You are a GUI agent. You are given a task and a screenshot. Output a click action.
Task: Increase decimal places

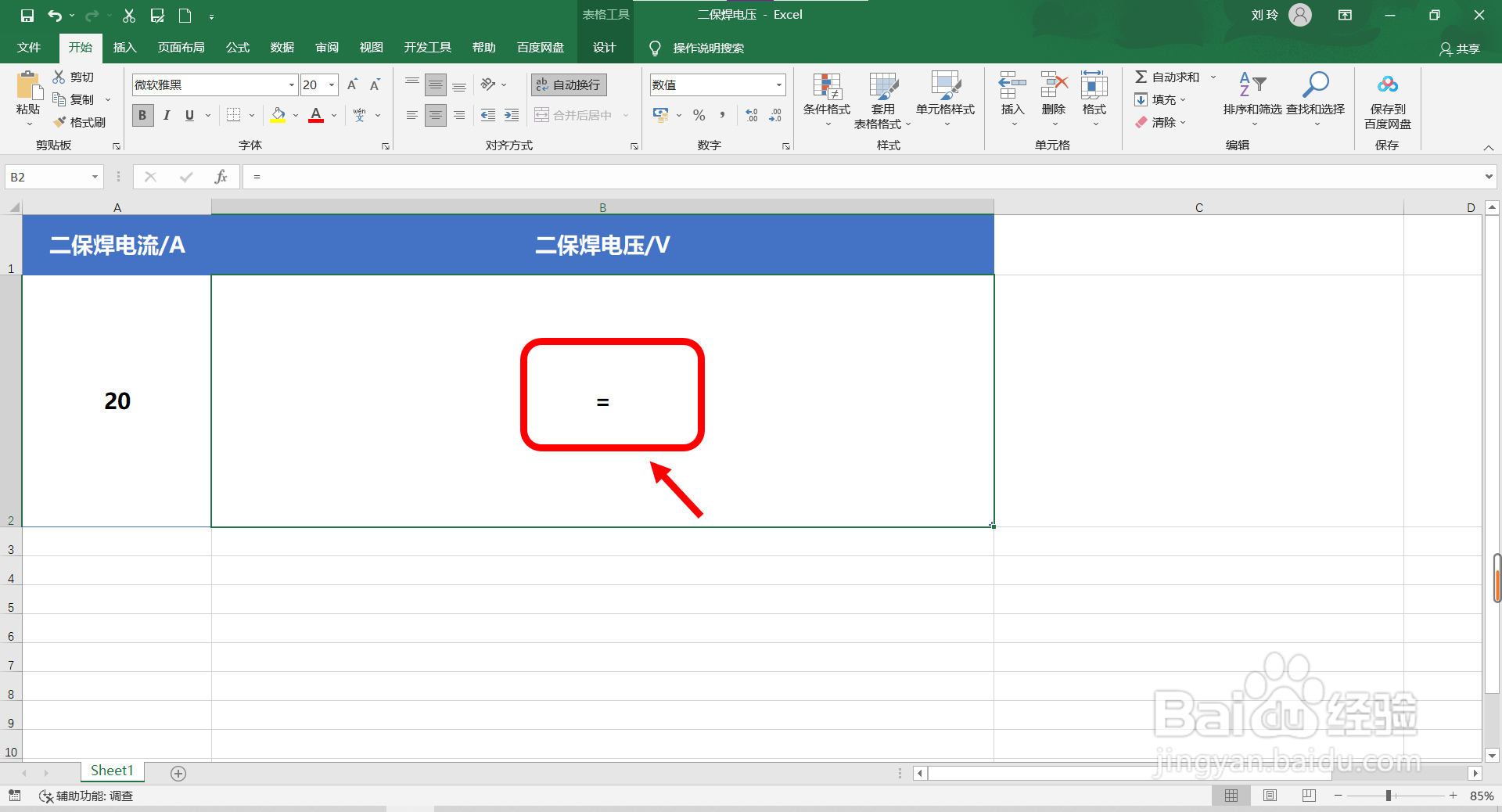[x=752, y=115]
